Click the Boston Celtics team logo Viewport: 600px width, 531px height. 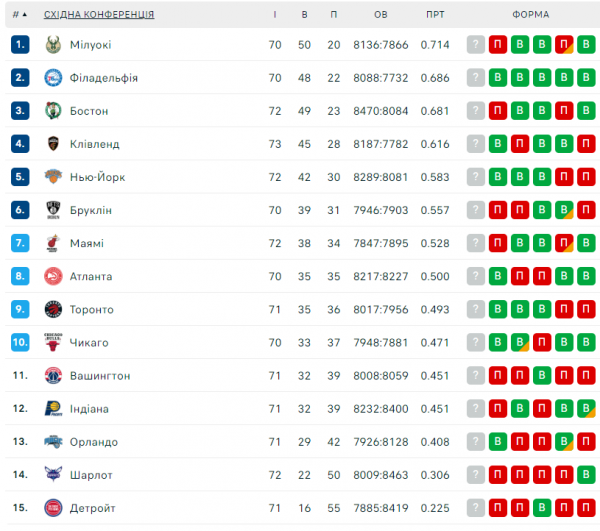point(53,111)
